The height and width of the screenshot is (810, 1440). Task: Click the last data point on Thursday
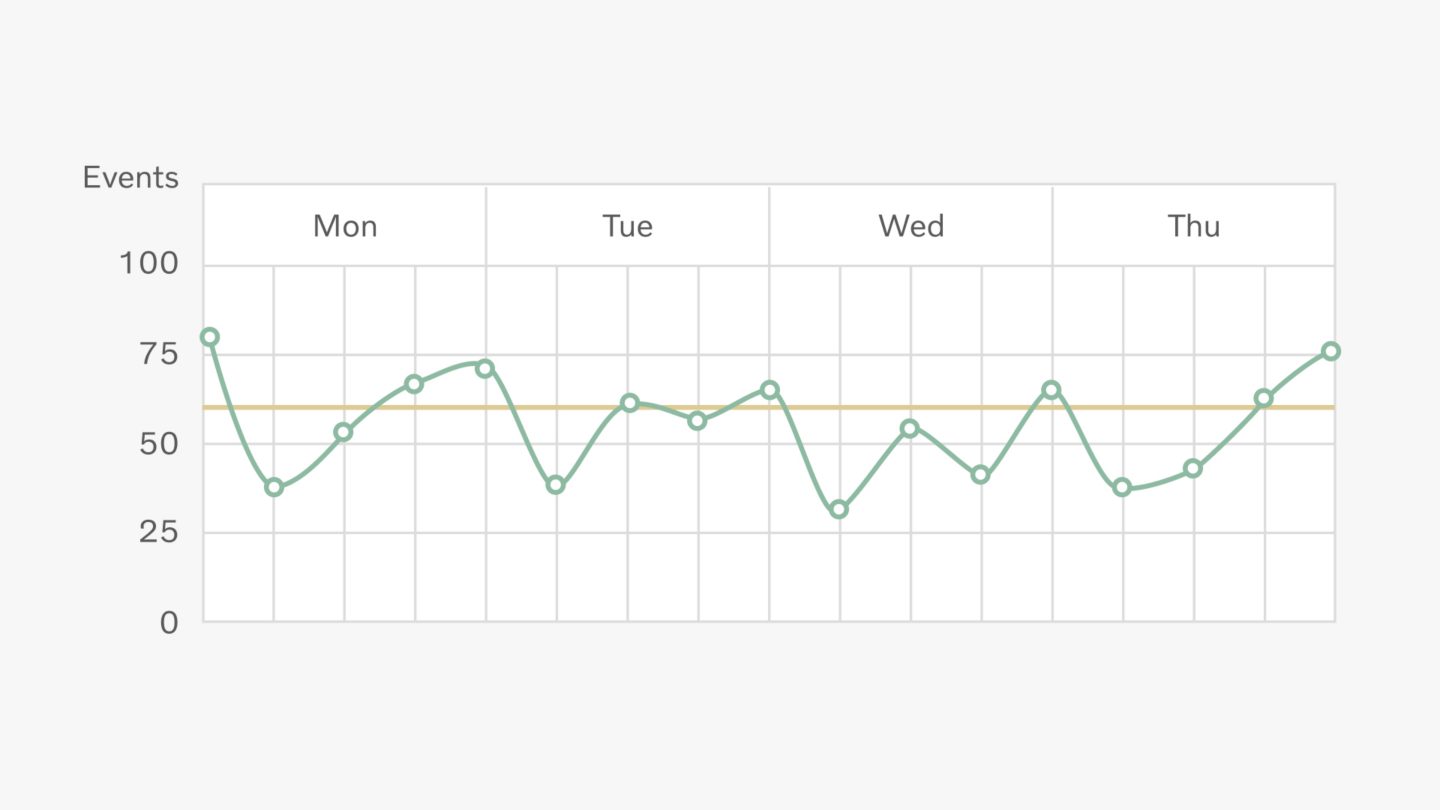click(x=1331, y=351)
